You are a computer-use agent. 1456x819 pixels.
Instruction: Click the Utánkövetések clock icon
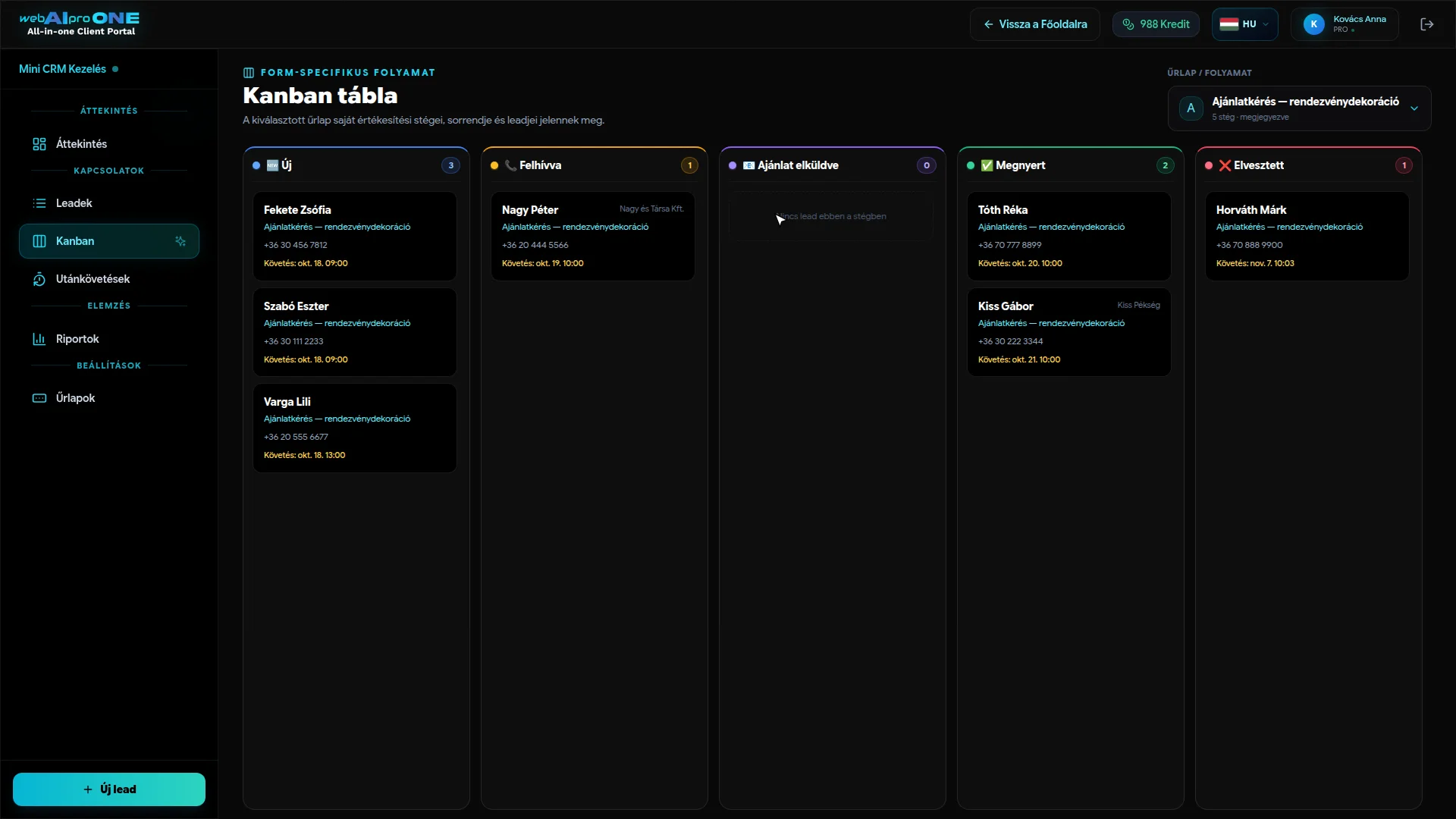click(39, 279)
